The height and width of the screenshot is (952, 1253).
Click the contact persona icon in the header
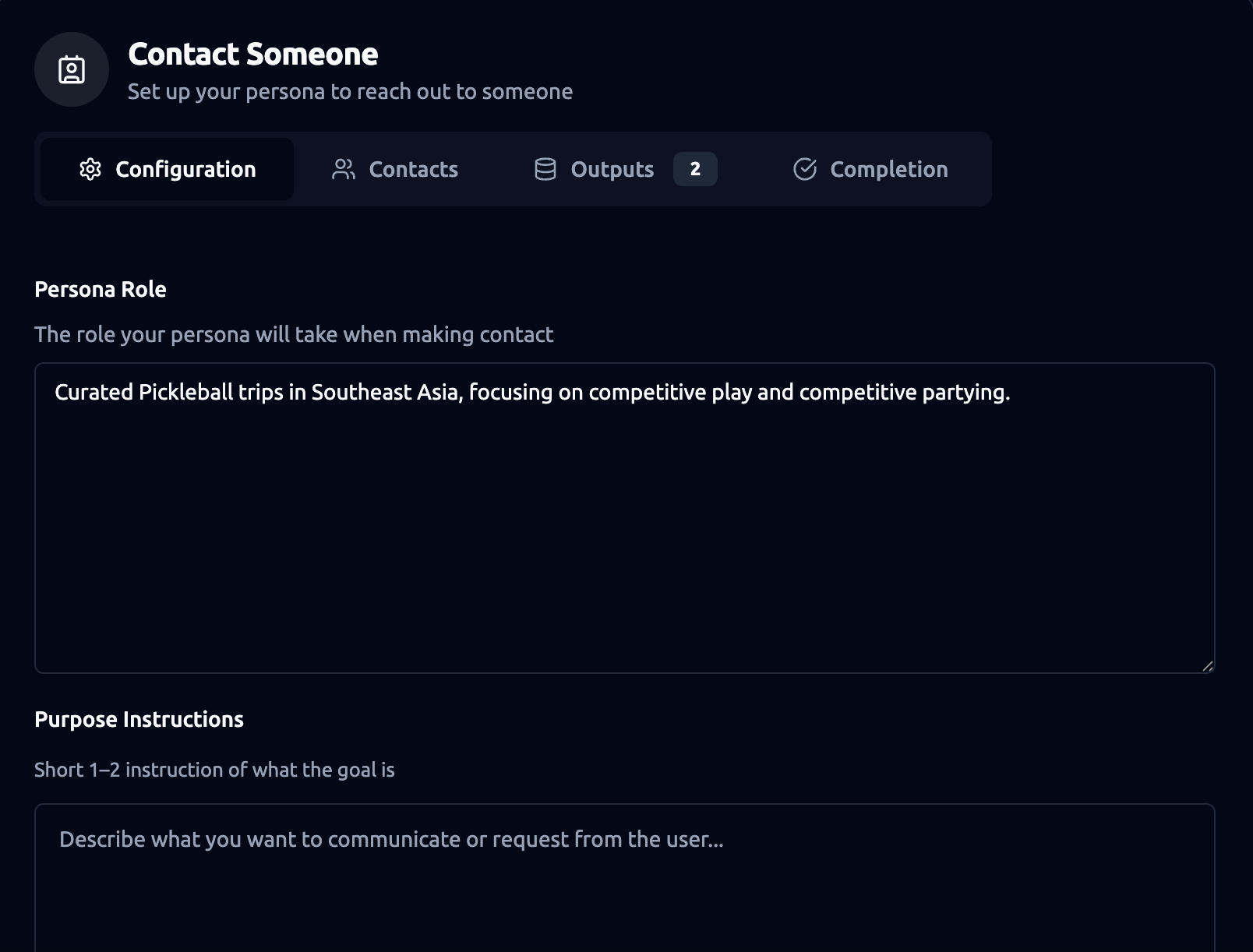(72, 70)
